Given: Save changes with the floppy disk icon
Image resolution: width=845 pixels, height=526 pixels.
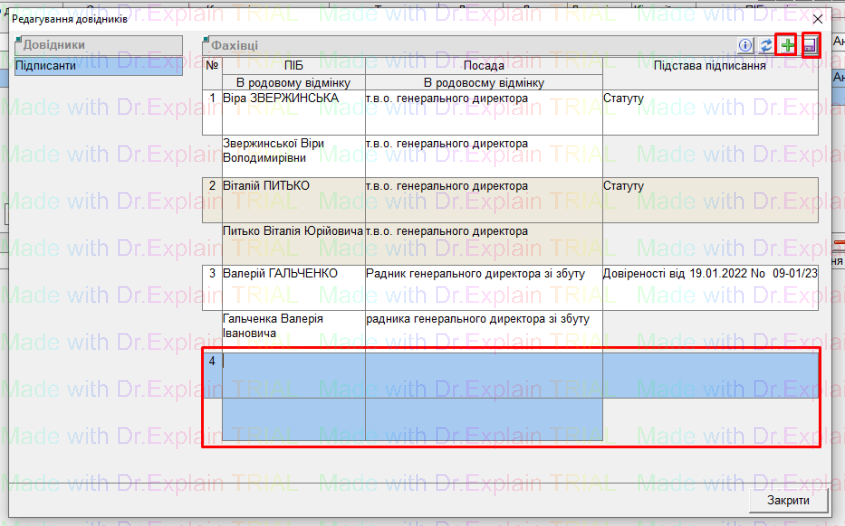Looking at the screenshot, I should point(810,46).
